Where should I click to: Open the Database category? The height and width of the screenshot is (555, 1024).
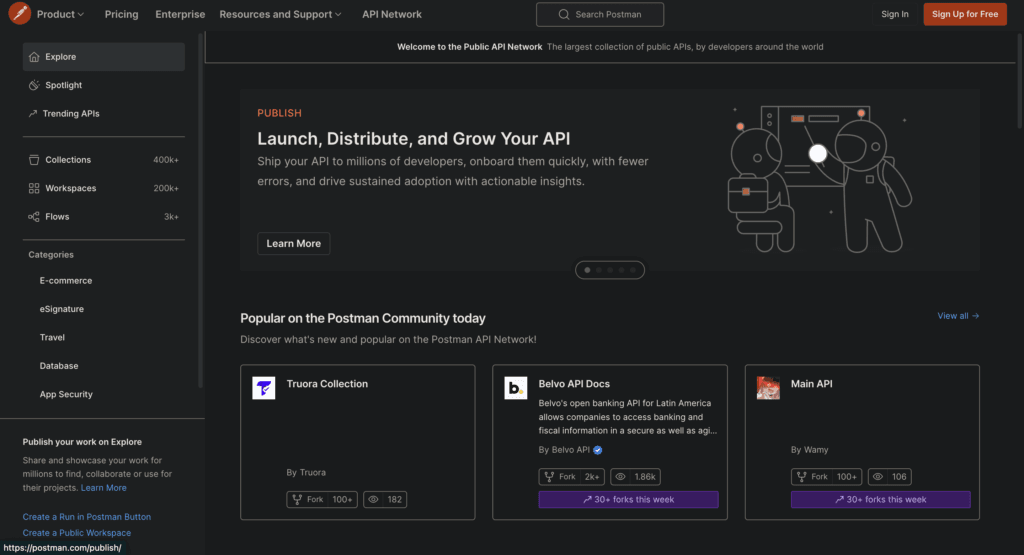pos(59,366)
